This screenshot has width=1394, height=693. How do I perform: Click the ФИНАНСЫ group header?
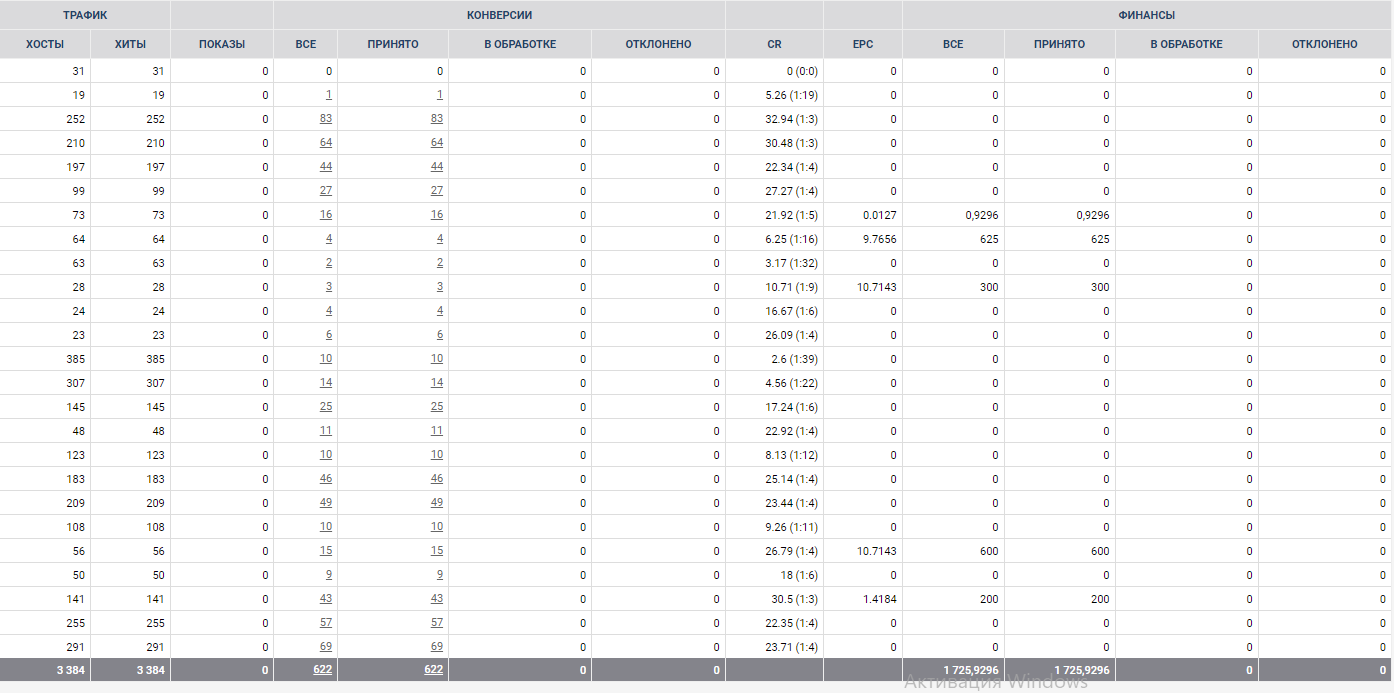[1147, 15]
